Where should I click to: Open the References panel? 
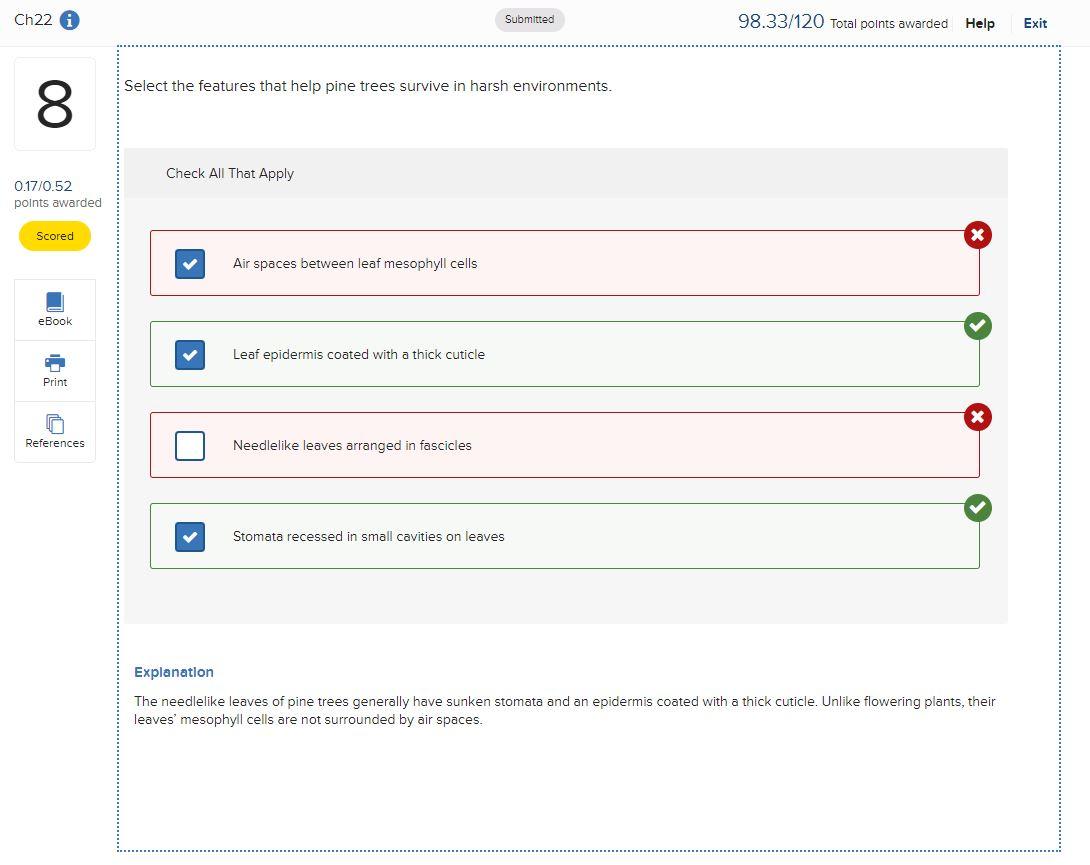click(54, 431)
